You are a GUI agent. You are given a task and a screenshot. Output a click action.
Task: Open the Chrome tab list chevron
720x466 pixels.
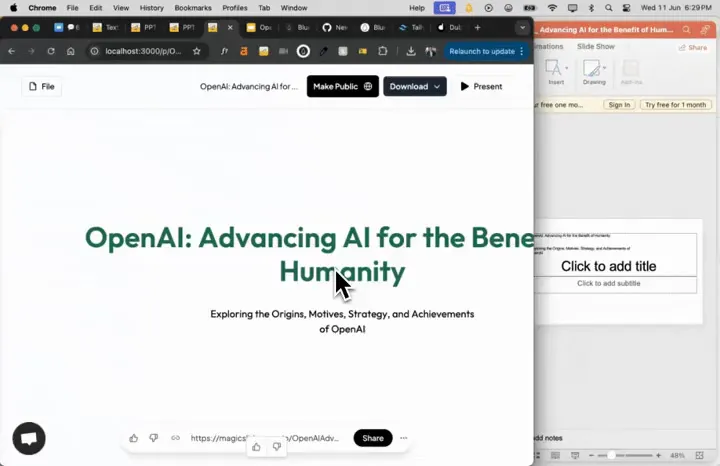click(x=522, y=28)
